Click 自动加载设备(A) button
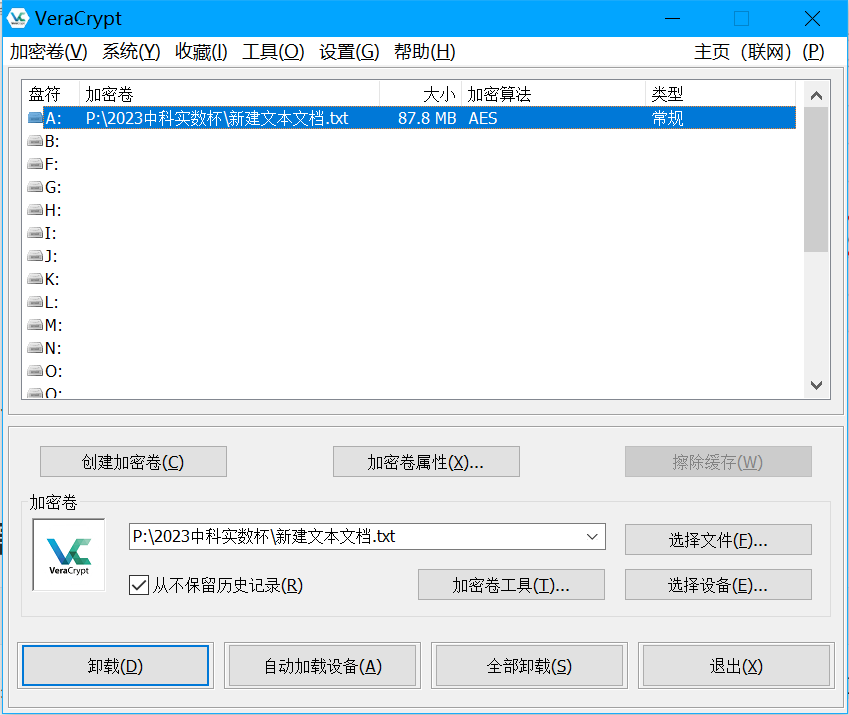 323,666
